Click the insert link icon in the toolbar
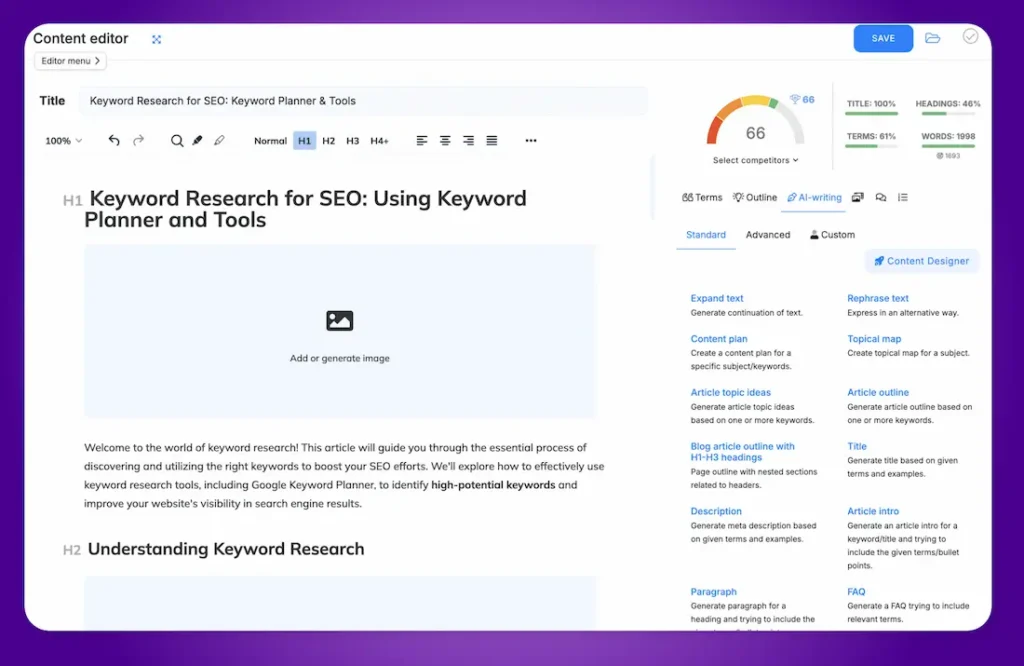The width and height of the screenshot is (1024, 666). pyautogui.click(x=219, y=140)
